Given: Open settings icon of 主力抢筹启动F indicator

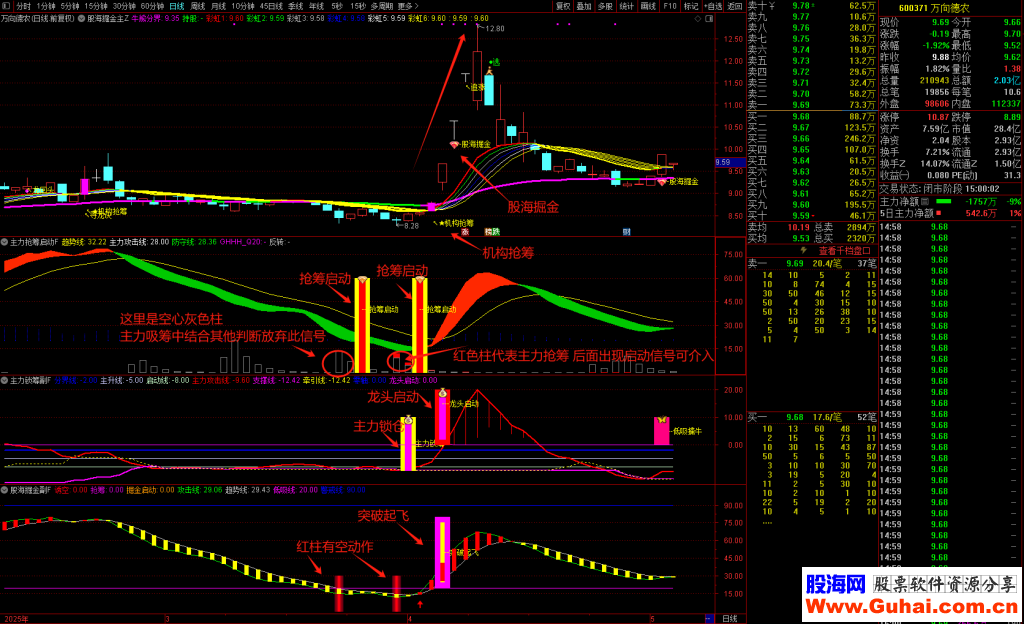Looking at the screenshot, I should coord(4,242).
